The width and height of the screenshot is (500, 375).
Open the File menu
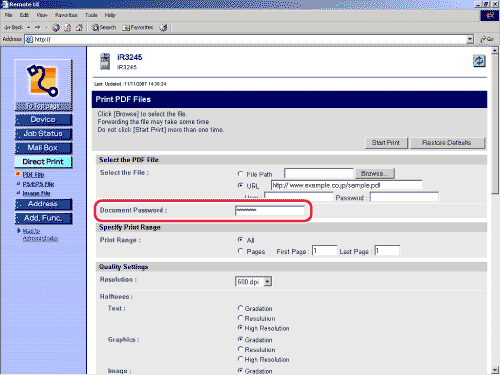[9, 15]
